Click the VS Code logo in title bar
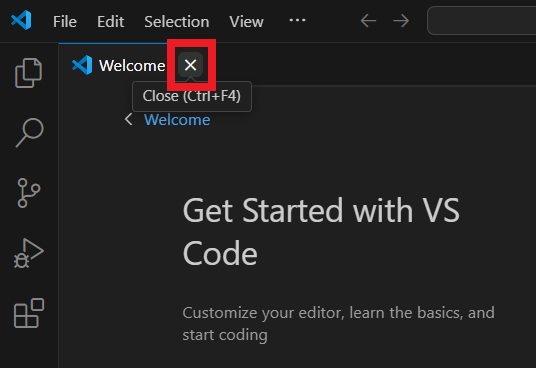Viewport: 536px width, 368px height. 21,20
